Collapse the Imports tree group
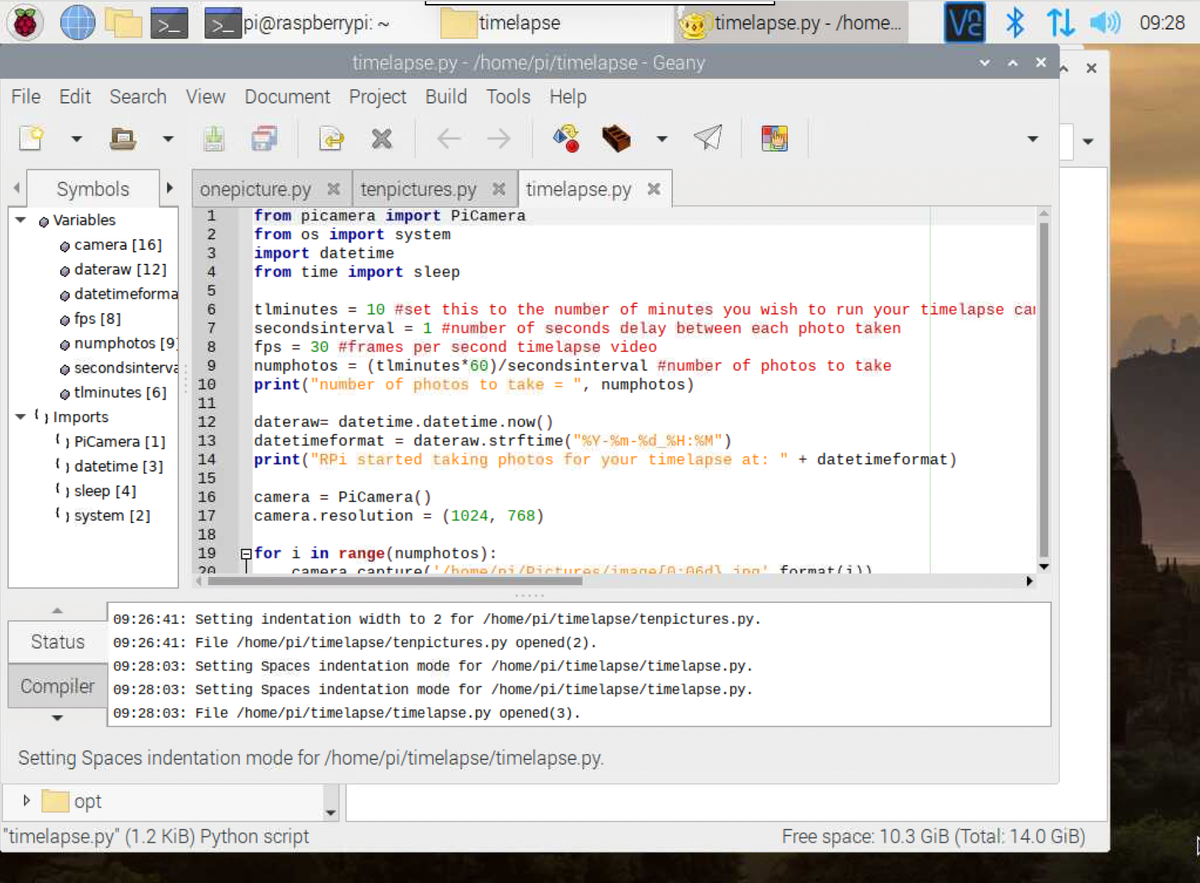 point(20,417)
